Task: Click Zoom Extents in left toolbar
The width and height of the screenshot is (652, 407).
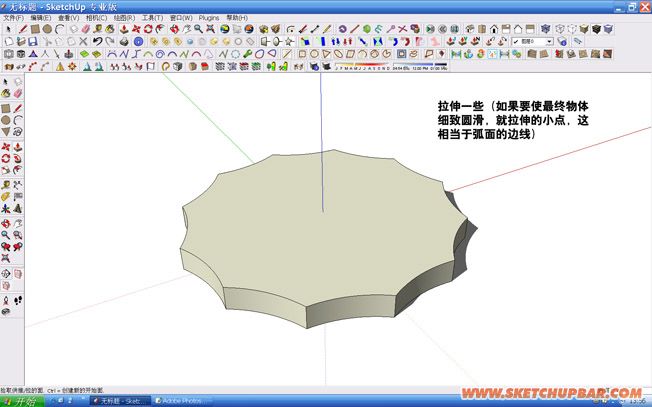Action: [x=6, y=259]
